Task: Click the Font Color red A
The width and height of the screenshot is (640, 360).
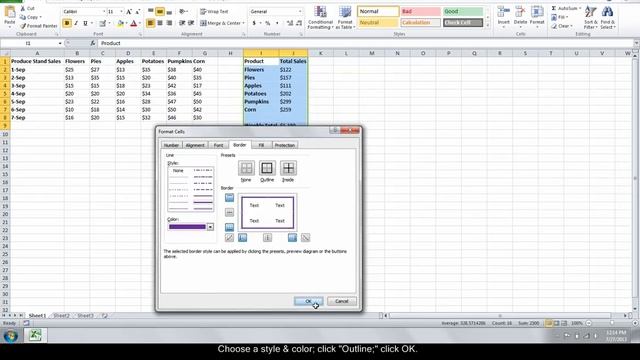Action: [133, 23]
